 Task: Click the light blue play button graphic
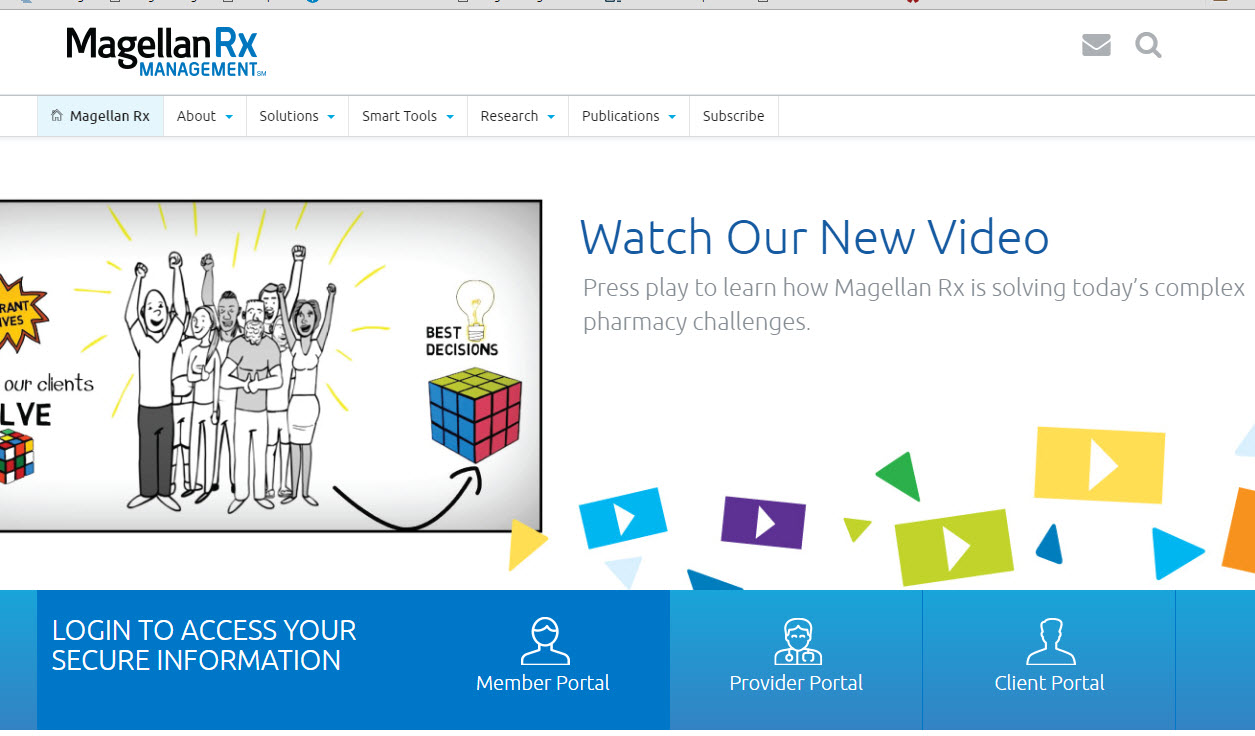[623, 518]
